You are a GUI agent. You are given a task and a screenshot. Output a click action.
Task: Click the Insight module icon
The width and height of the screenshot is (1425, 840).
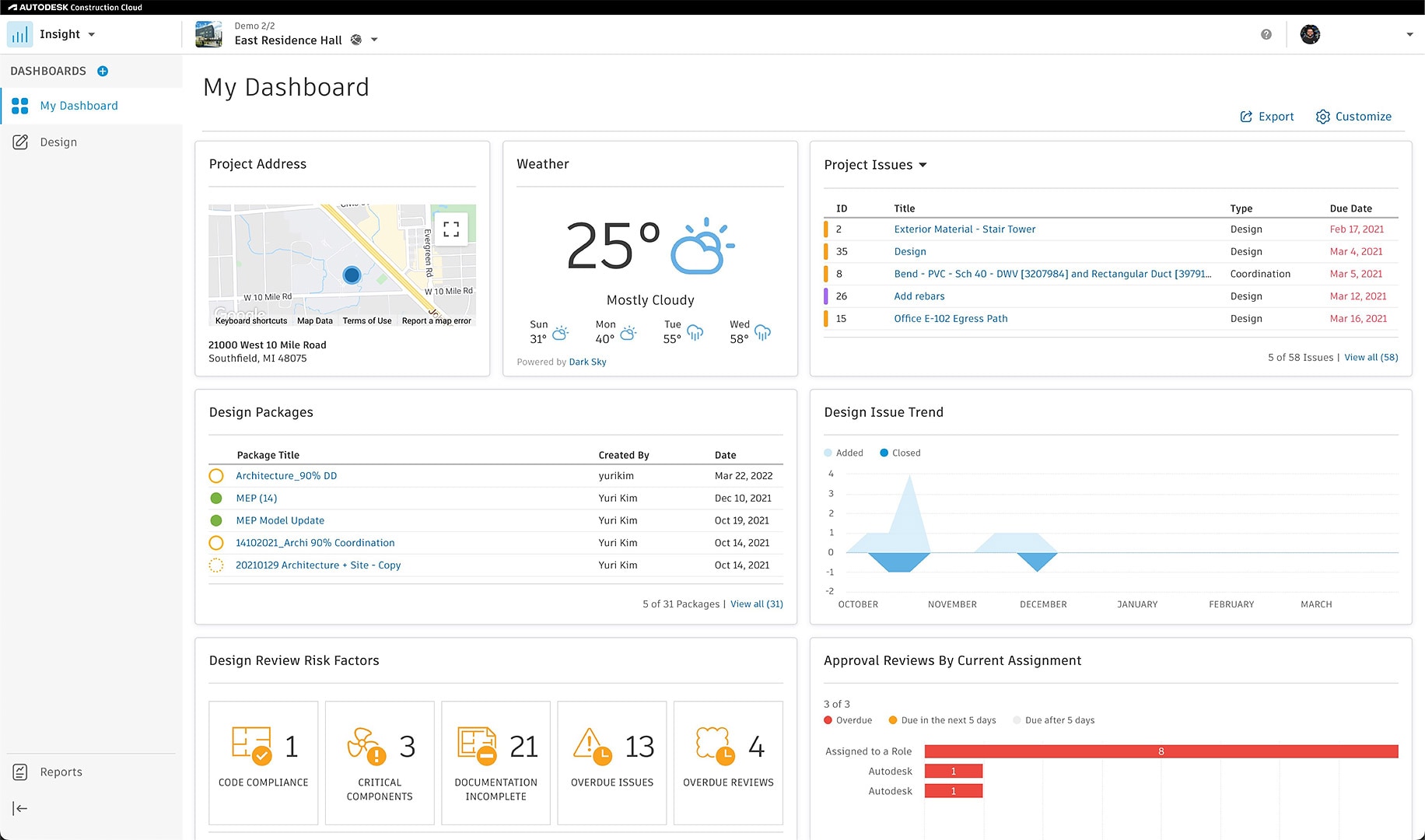20,35
